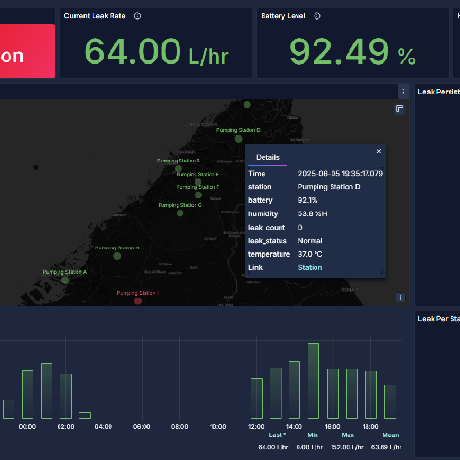
Task: Click the small bar before 04:00
Action: click(85, 415)
